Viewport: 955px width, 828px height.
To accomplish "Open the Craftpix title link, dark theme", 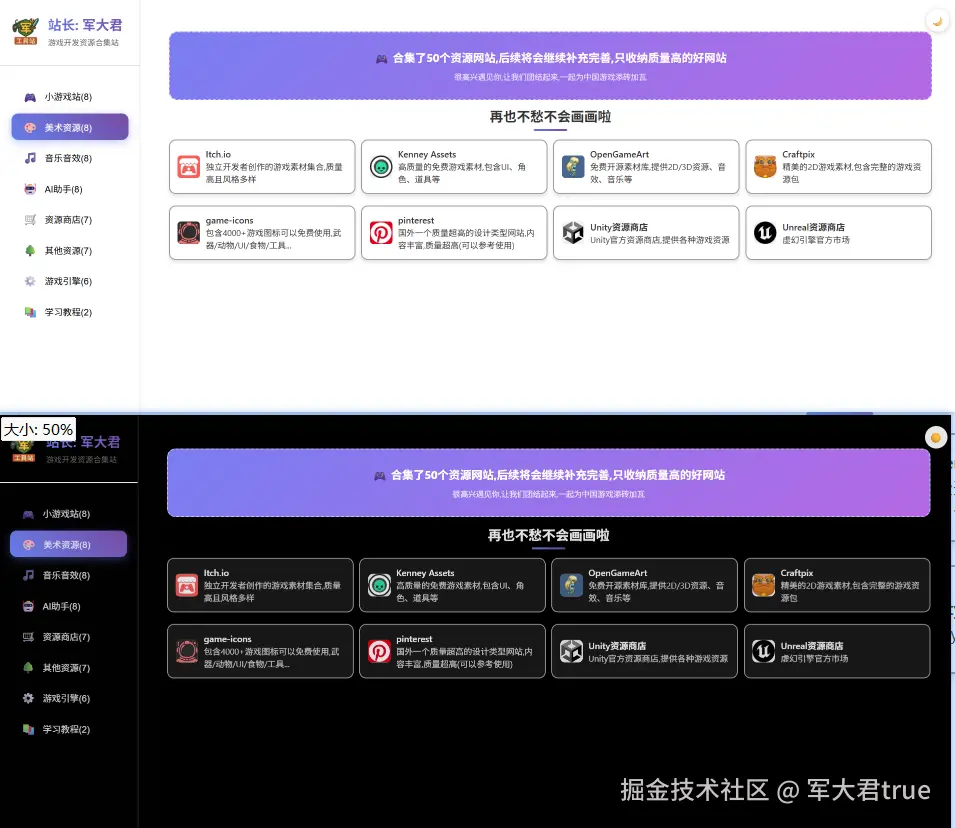I will tap(797, 573).
